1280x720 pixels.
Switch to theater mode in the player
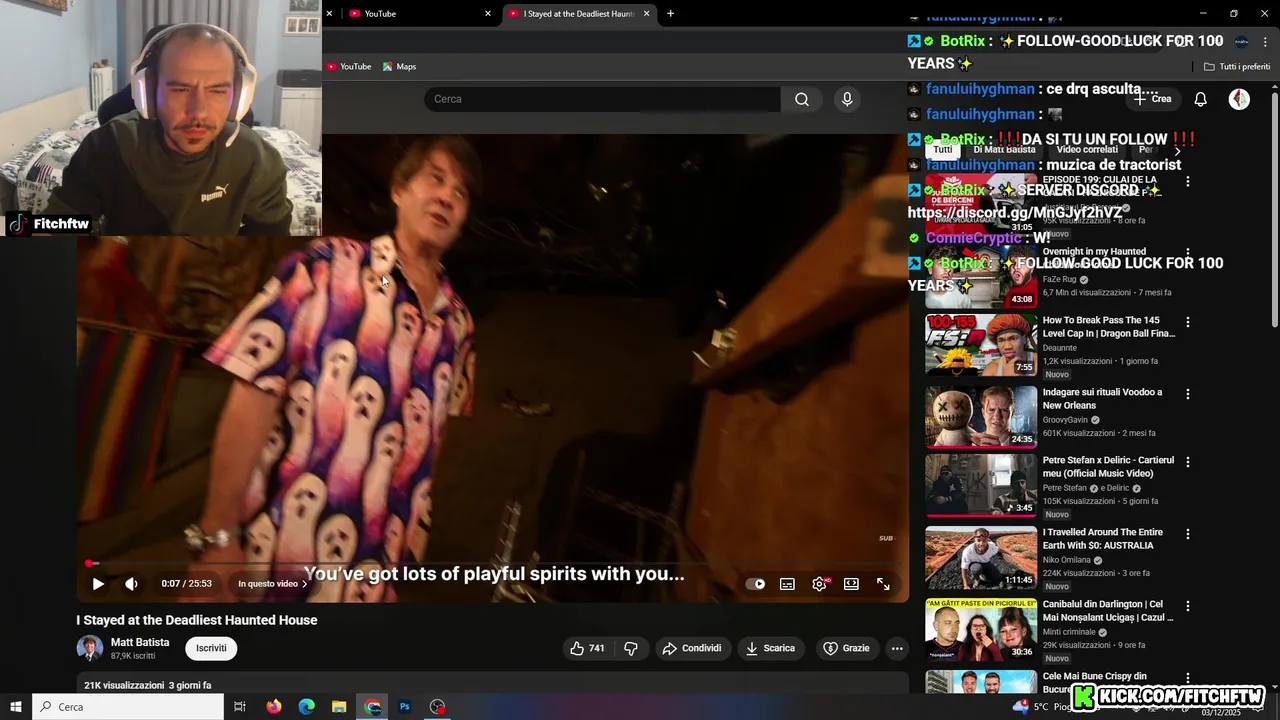pyautogui.click(x=851, y=584)
